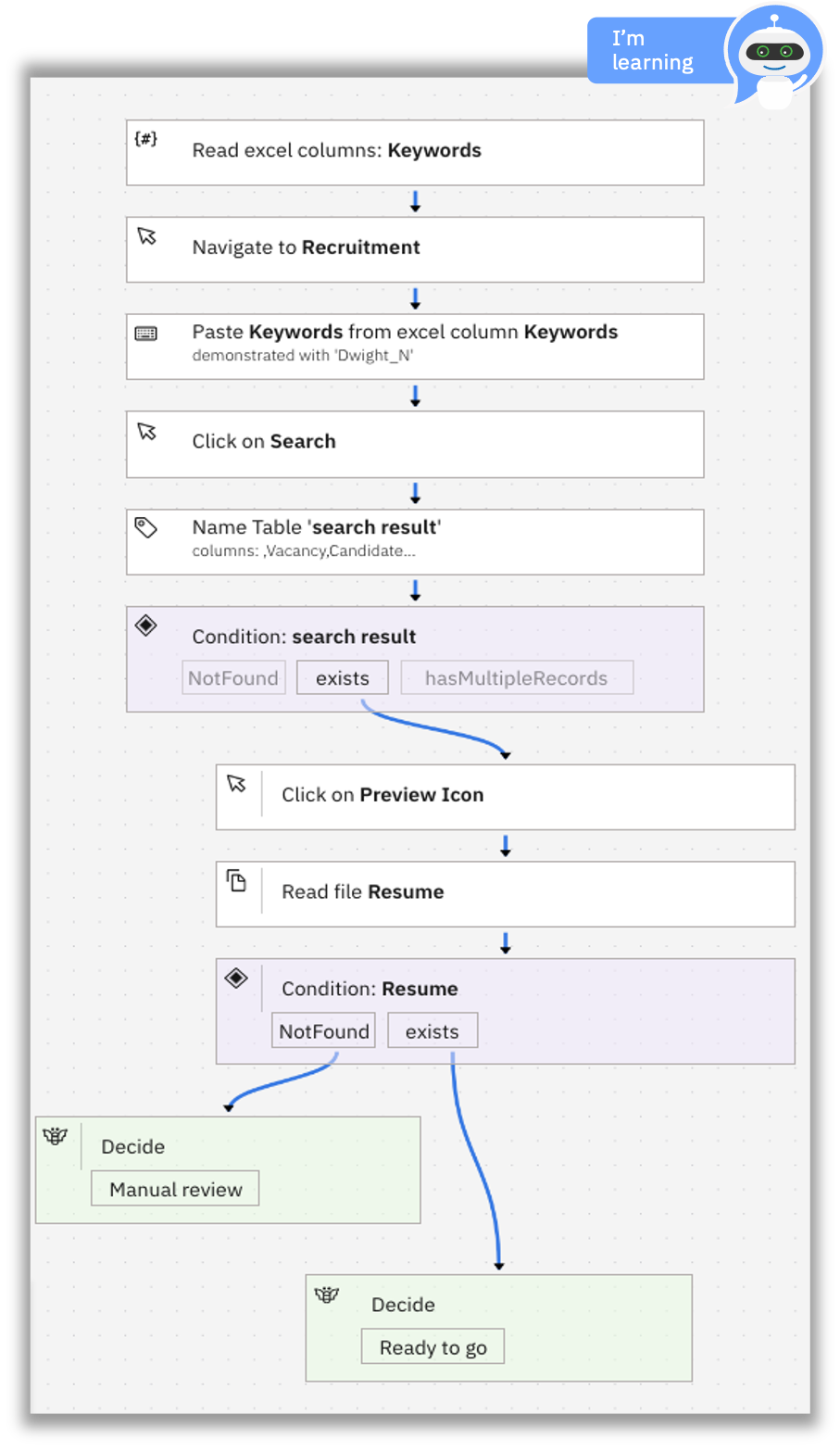Screen dimensions: 840x1452
Task: Choose exists branch under Condition: Resume
Action: [433, 1031]
